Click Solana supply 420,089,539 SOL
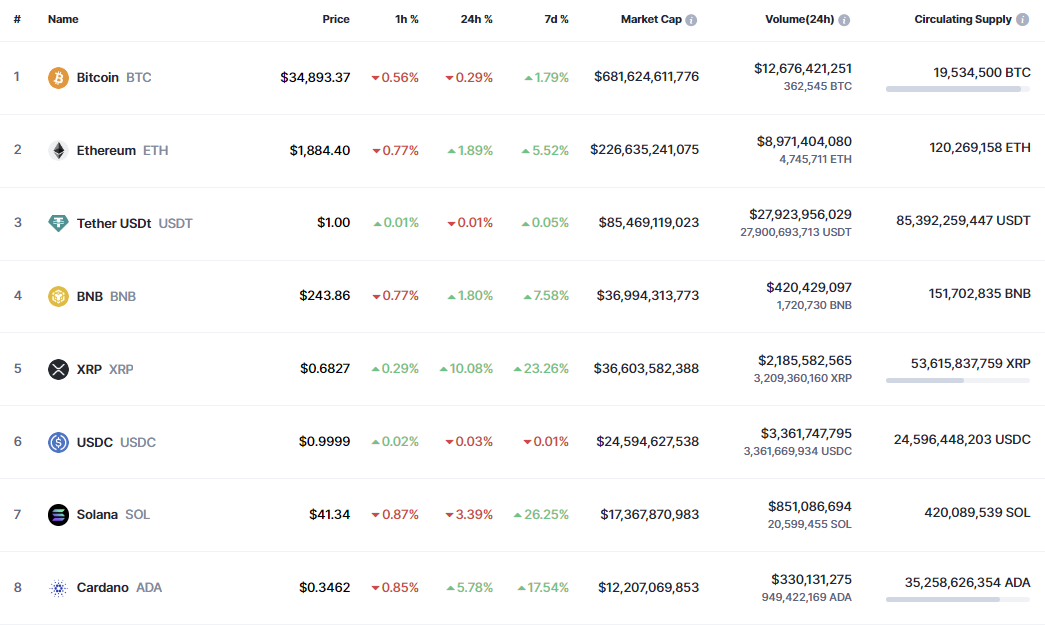The image size is (1045, 625). tap(977, 513)
